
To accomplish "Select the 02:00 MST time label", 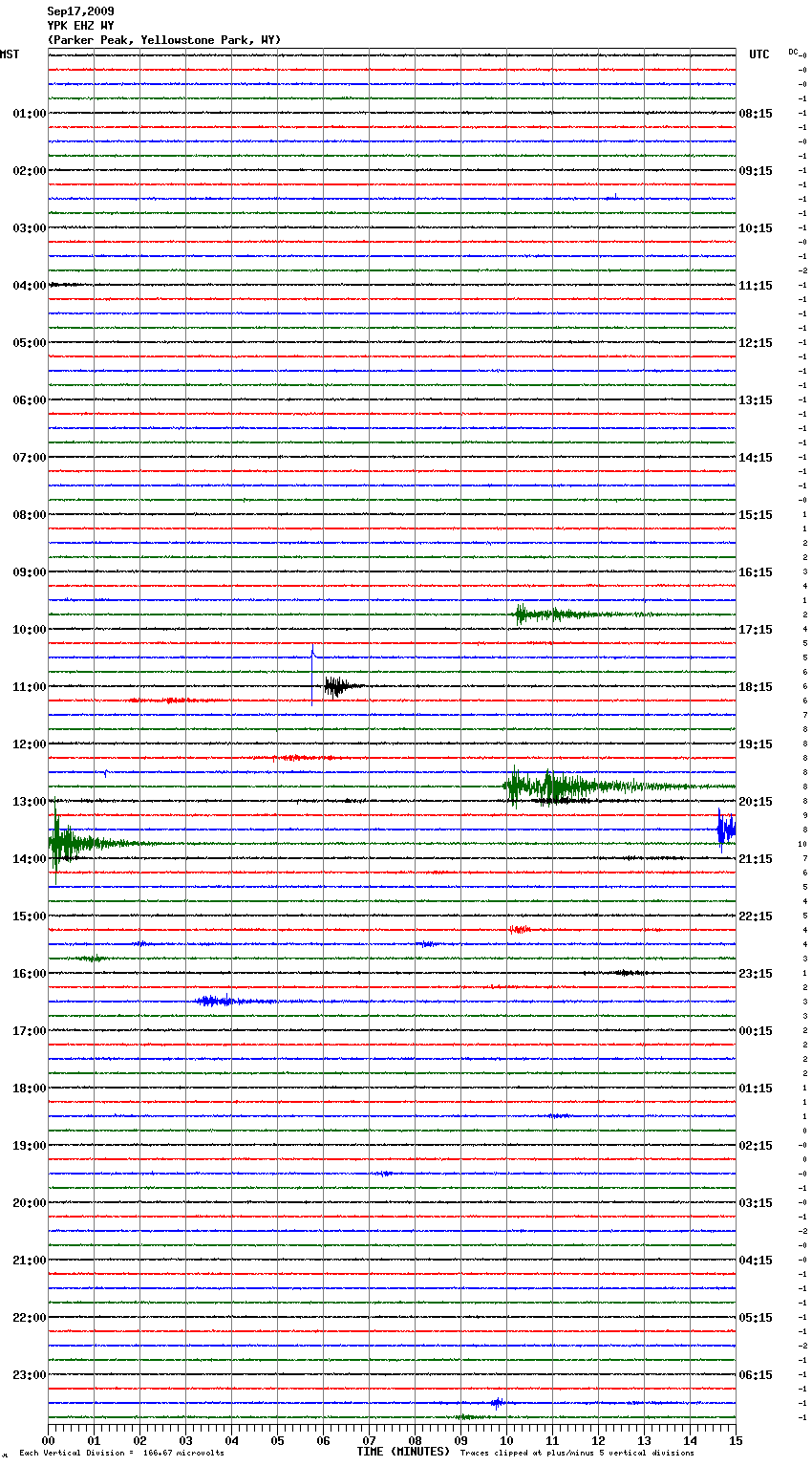I will [x=30, y=171].
